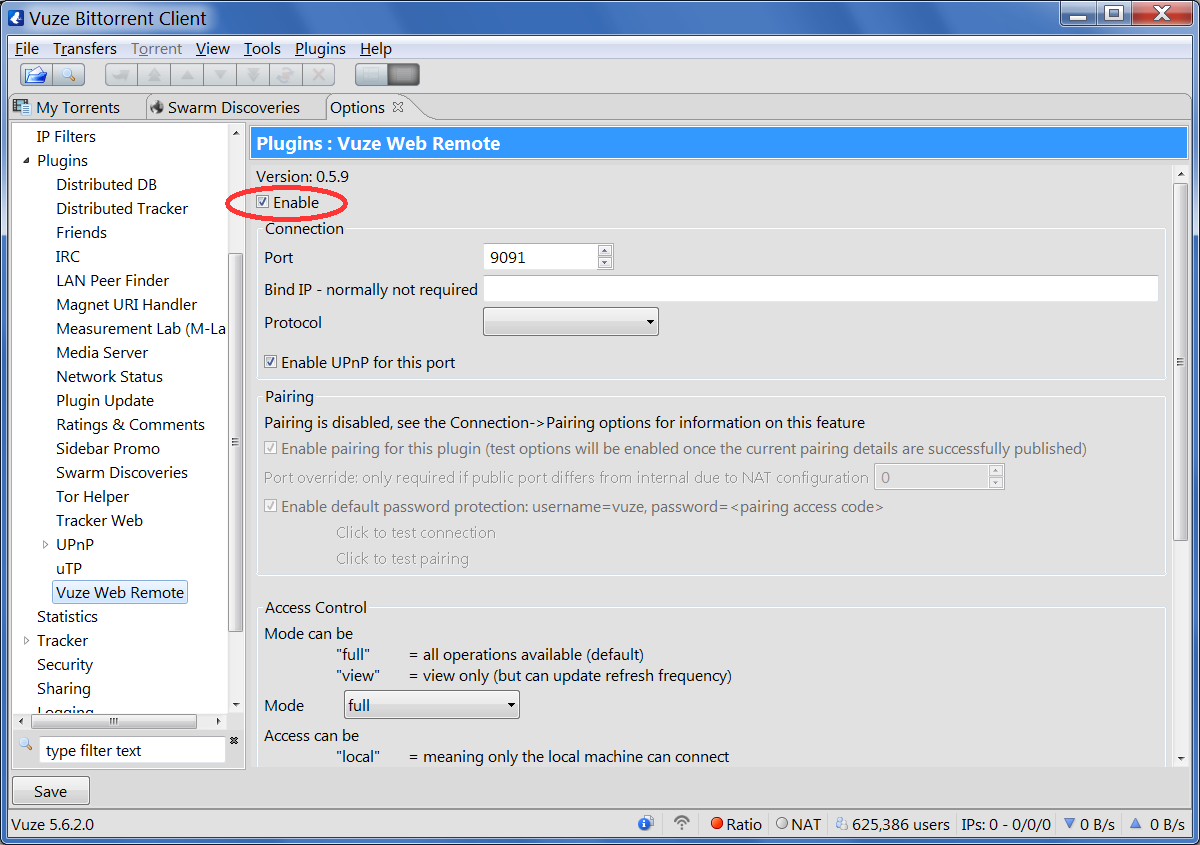
Task: Click the wireless signal icon in the status bar
Action: 682,824
